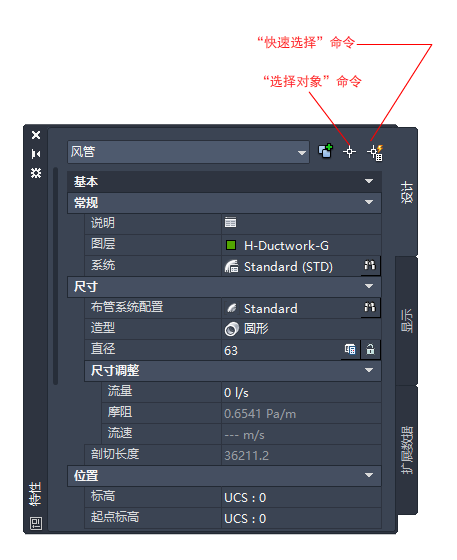Click the palette properties menu icon bottom-left

(36, 523)
